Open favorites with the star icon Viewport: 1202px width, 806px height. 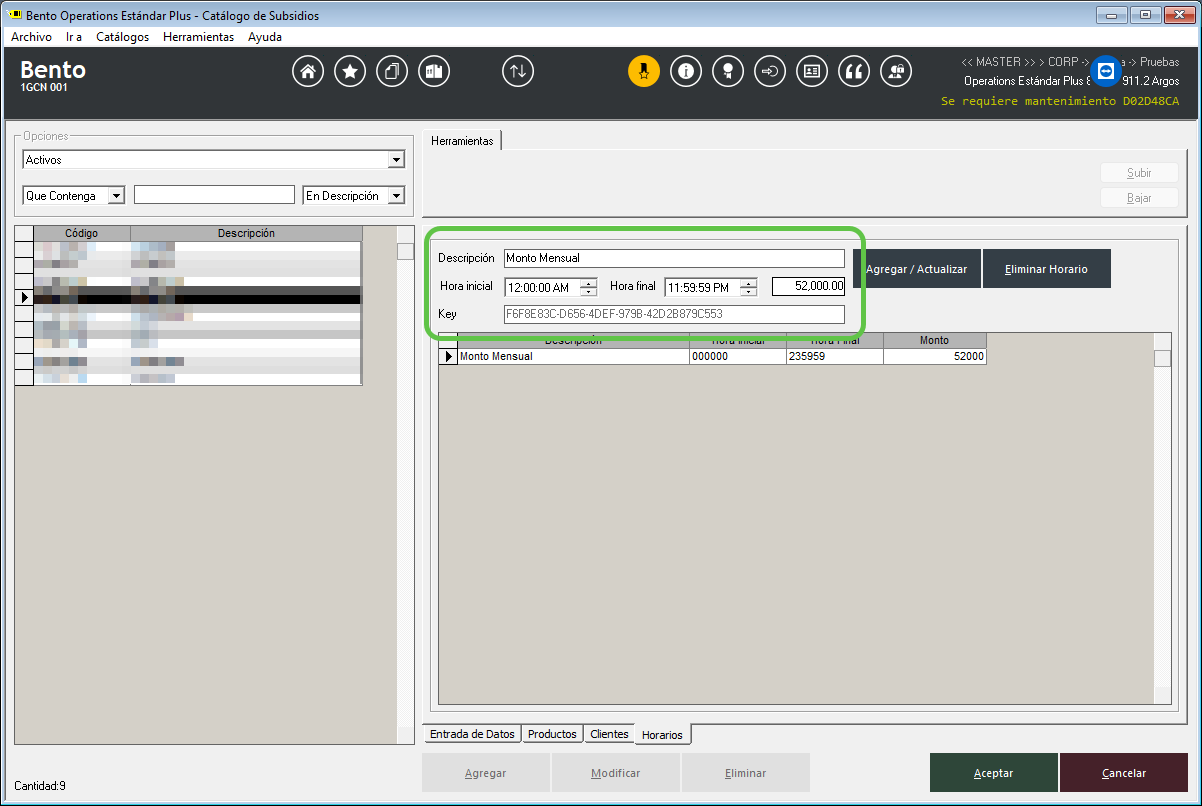point(350,72)
